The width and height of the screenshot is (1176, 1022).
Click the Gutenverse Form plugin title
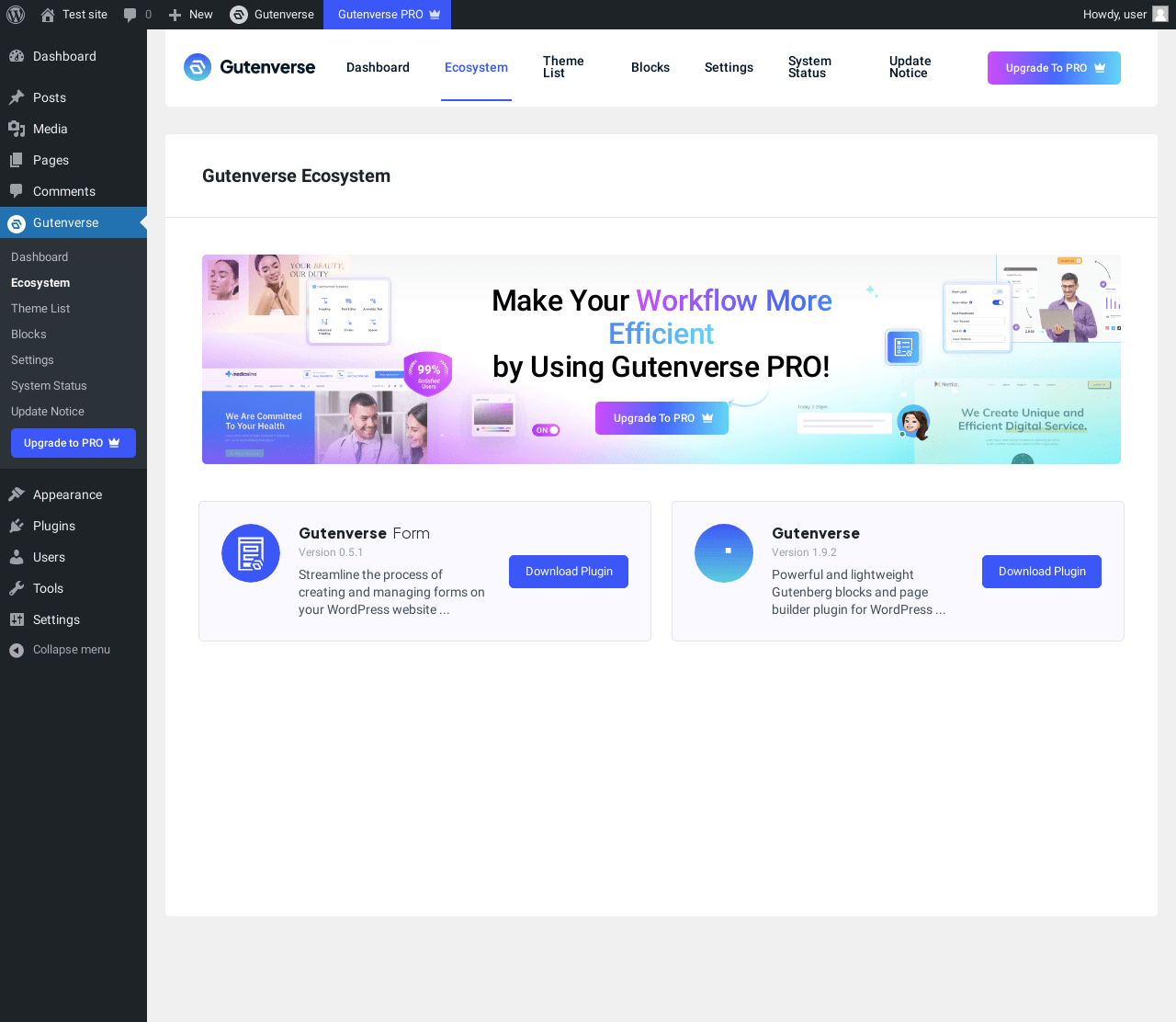(x=364, y=533)
